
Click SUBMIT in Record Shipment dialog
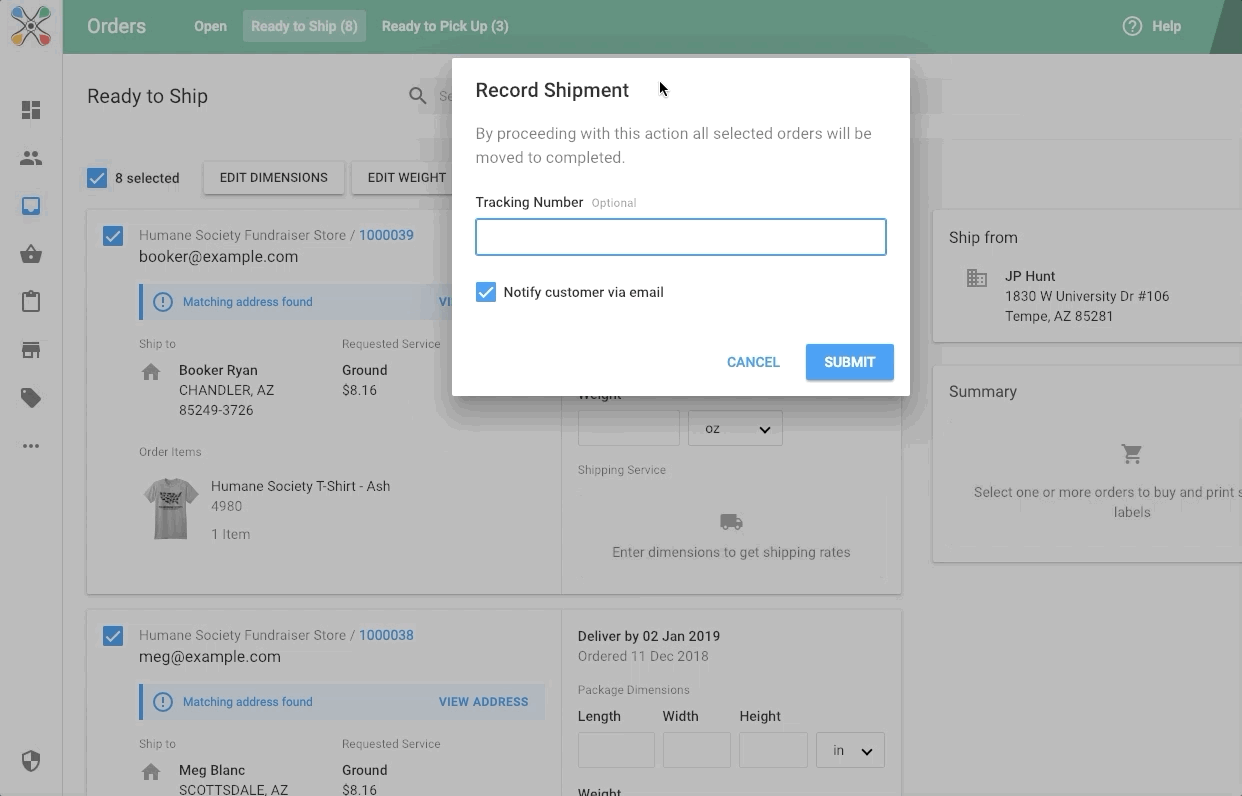tap(850, 362)
